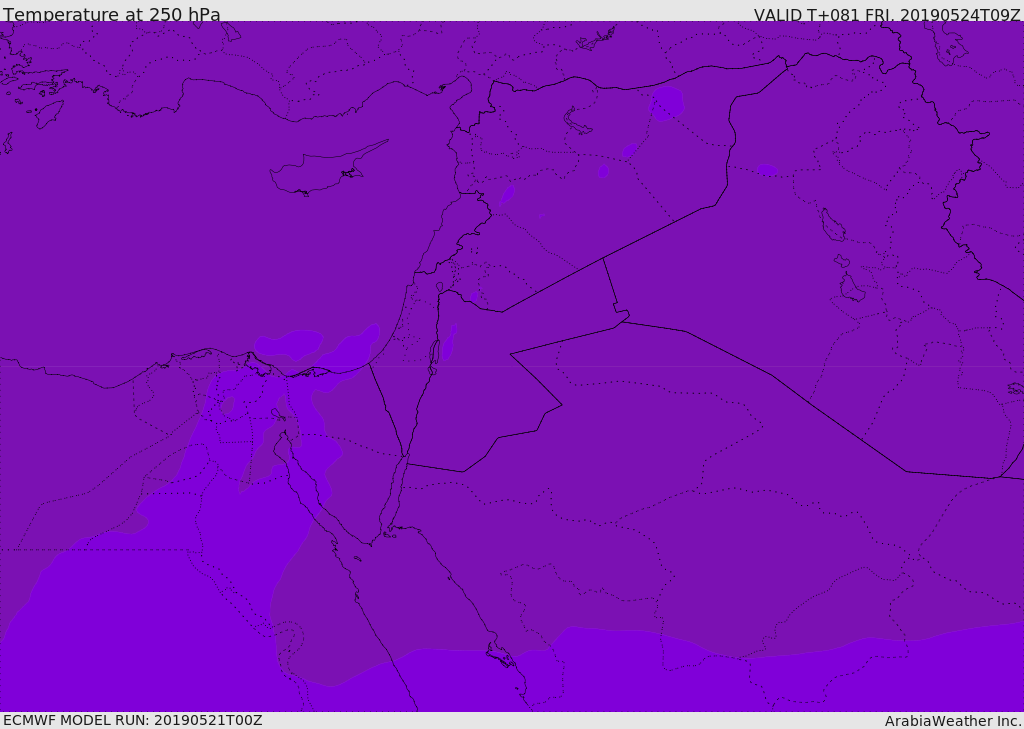Click the Dead Sea outline on the map

[x=434, y=357]
